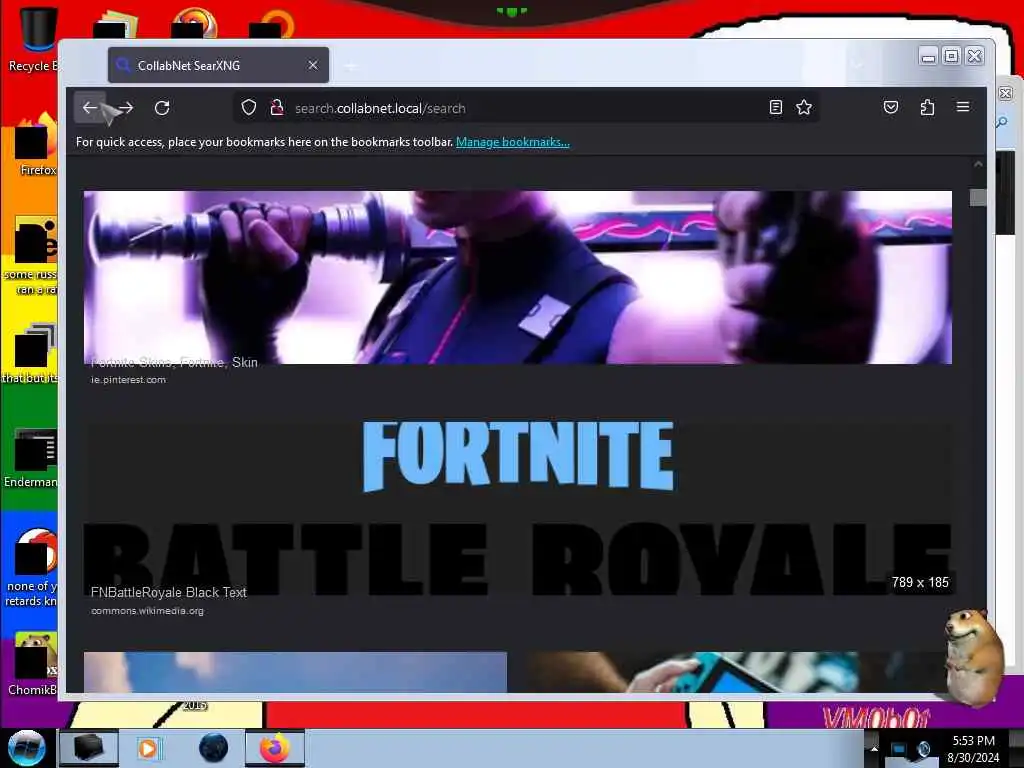This screenshot has width=1024, height=768.
Task: Click the 789 x 185 image size label
Action: pyautogui.click(x=920, y=582)
